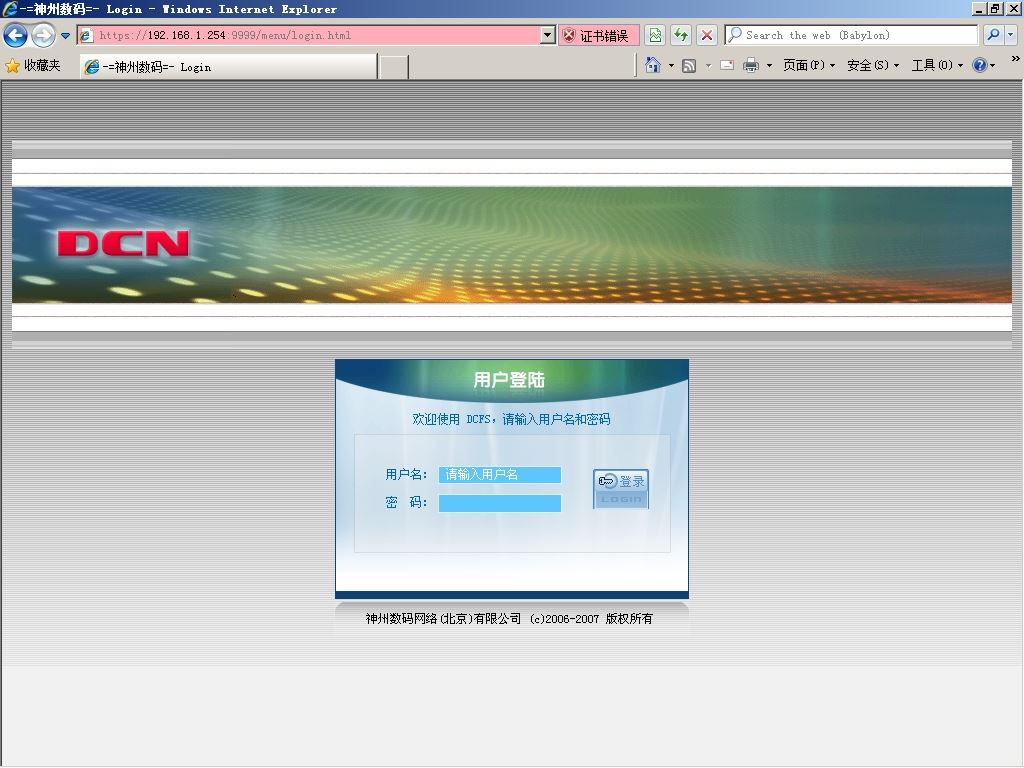This screenshot has height=768, width=1024.
Task: Click the 神州数码网络 copyright footer text
Action: click(509, 618)
